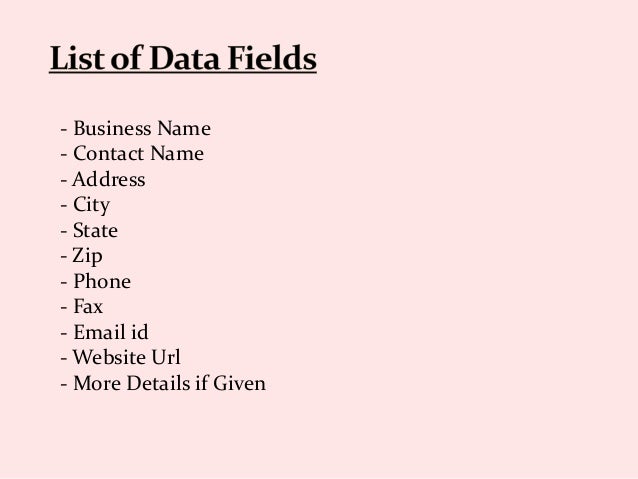Click the word "Url" after Website
The height and width of the screenshot is (479, 638).
(x=166, y=357)
